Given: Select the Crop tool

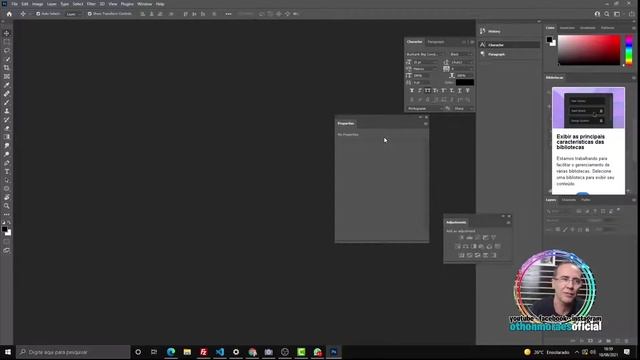Looking at the screenshot, I should tap(7, 68).
